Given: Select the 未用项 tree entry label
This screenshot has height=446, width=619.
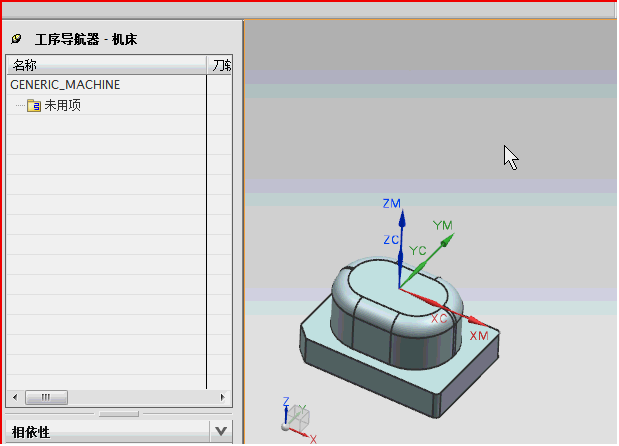Looking at the screenshot, I should tap(62, 105).
